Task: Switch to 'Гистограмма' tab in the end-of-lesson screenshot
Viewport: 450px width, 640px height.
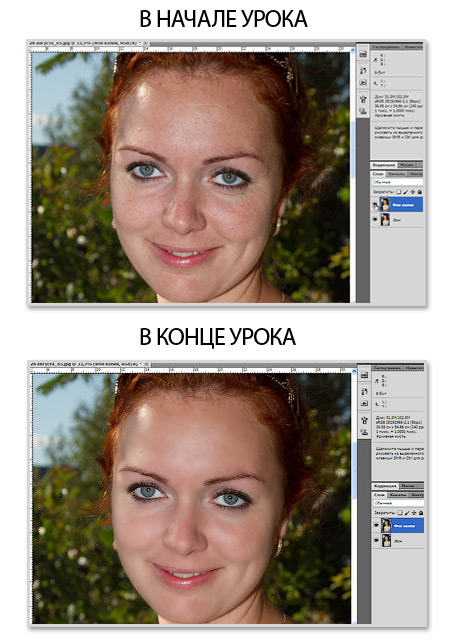Action: point(387,368)
